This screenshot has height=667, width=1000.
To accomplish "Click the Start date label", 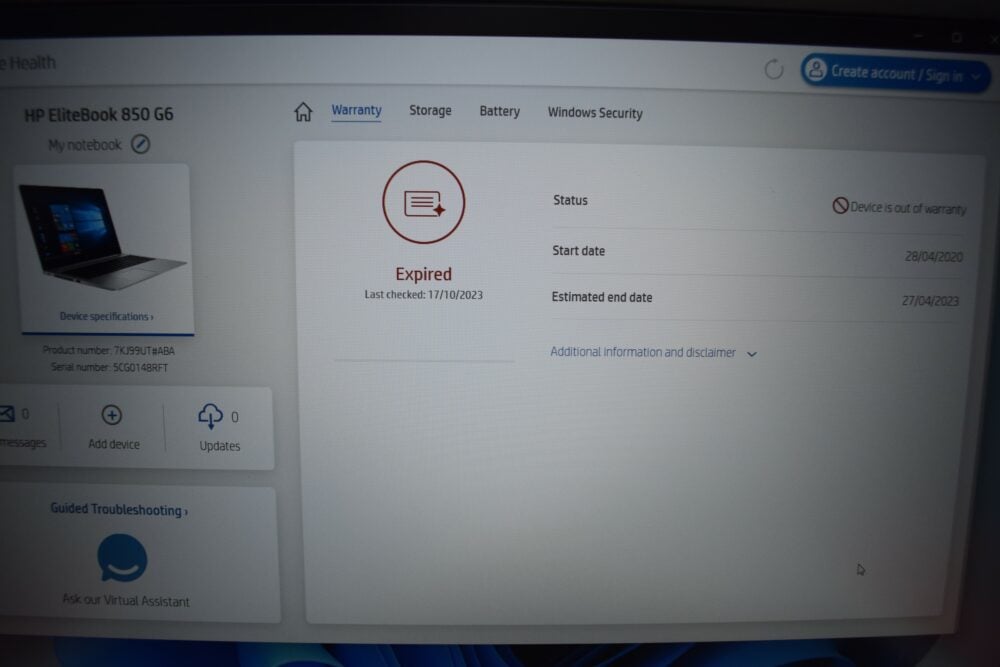I will point(578,251).
